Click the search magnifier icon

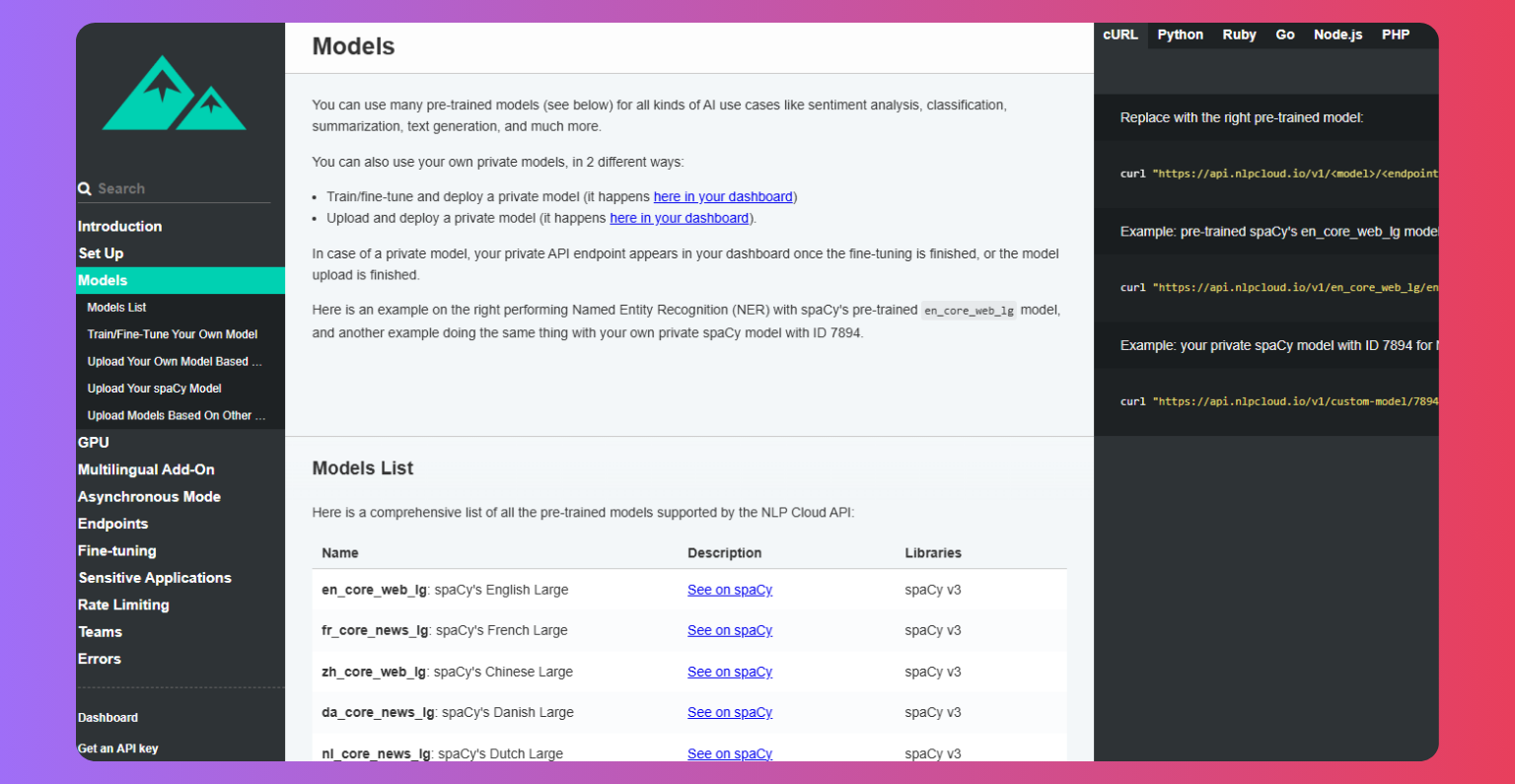point(85,188)
